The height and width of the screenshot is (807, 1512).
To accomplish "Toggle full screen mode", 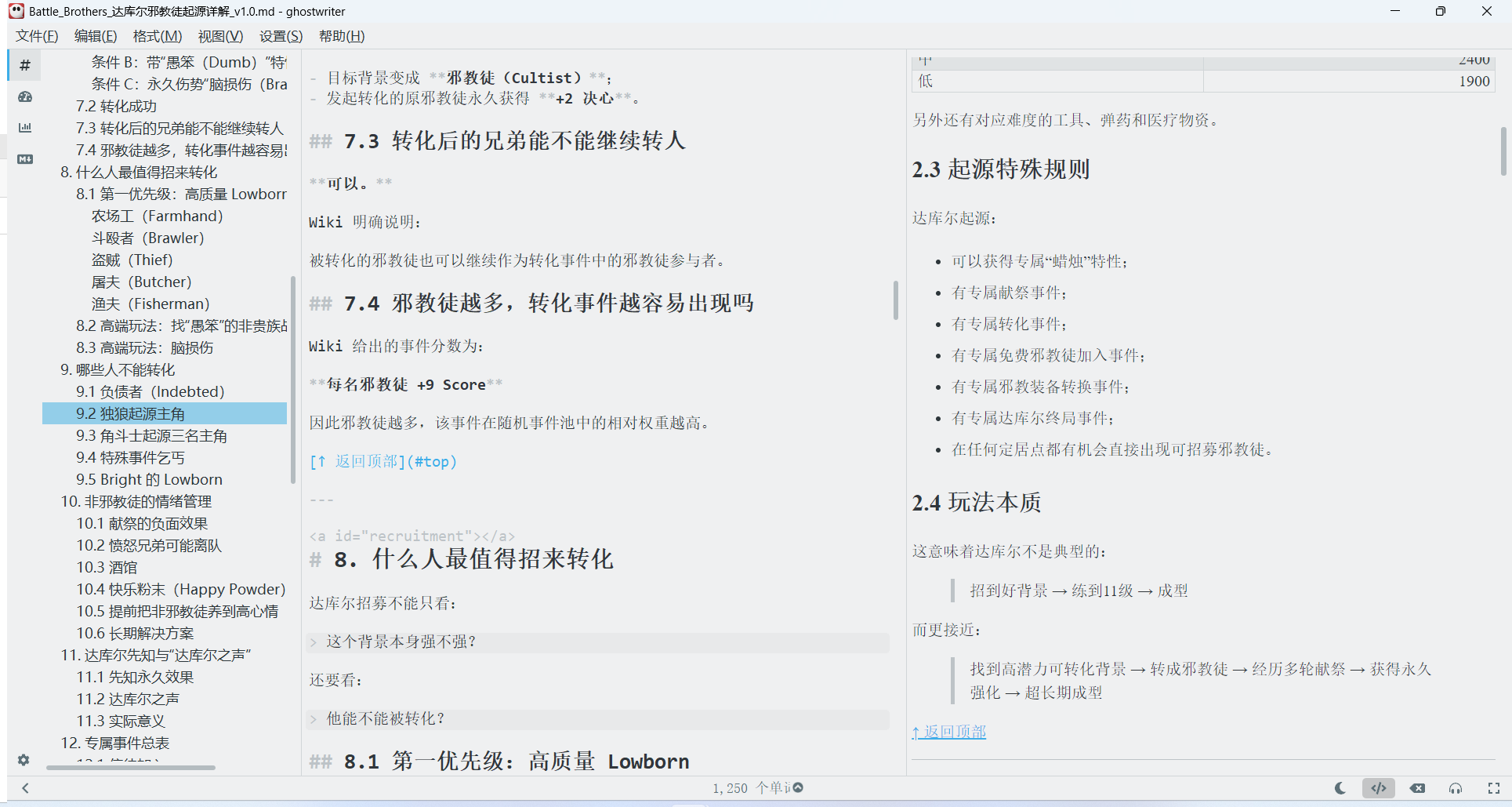I will 1494,788.
